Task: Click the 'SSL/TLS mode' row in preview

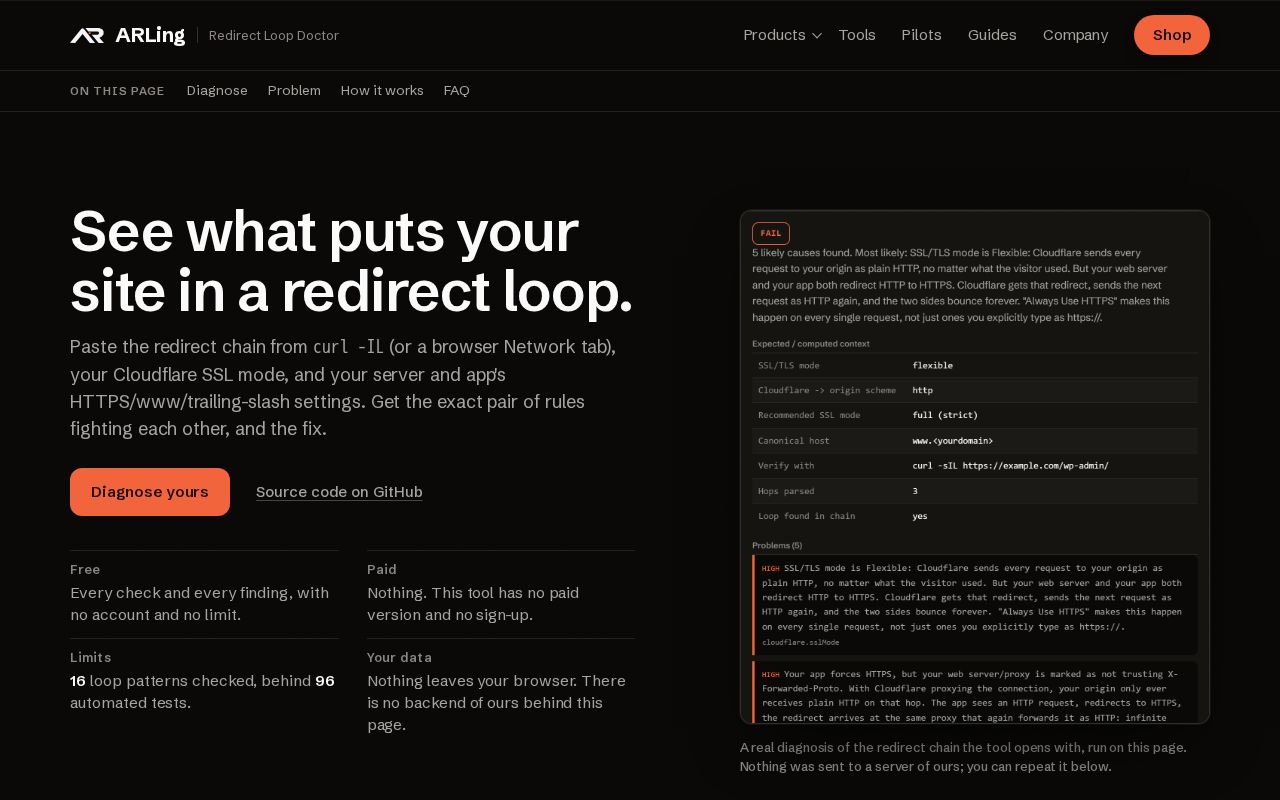Action: [975, 365]
